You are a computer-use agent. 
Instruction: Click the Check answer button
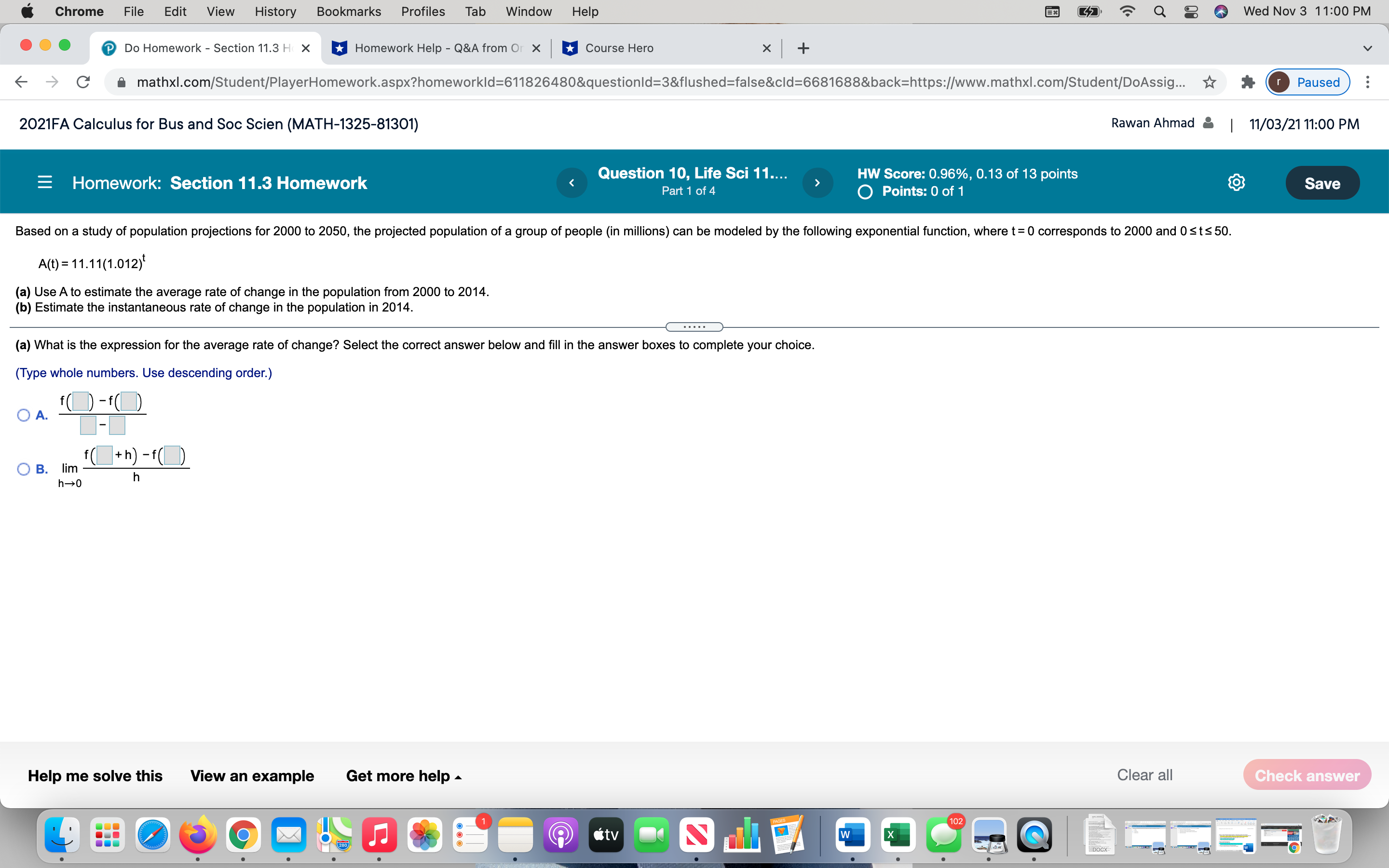pyautogui.click(x=1307, y=774)
